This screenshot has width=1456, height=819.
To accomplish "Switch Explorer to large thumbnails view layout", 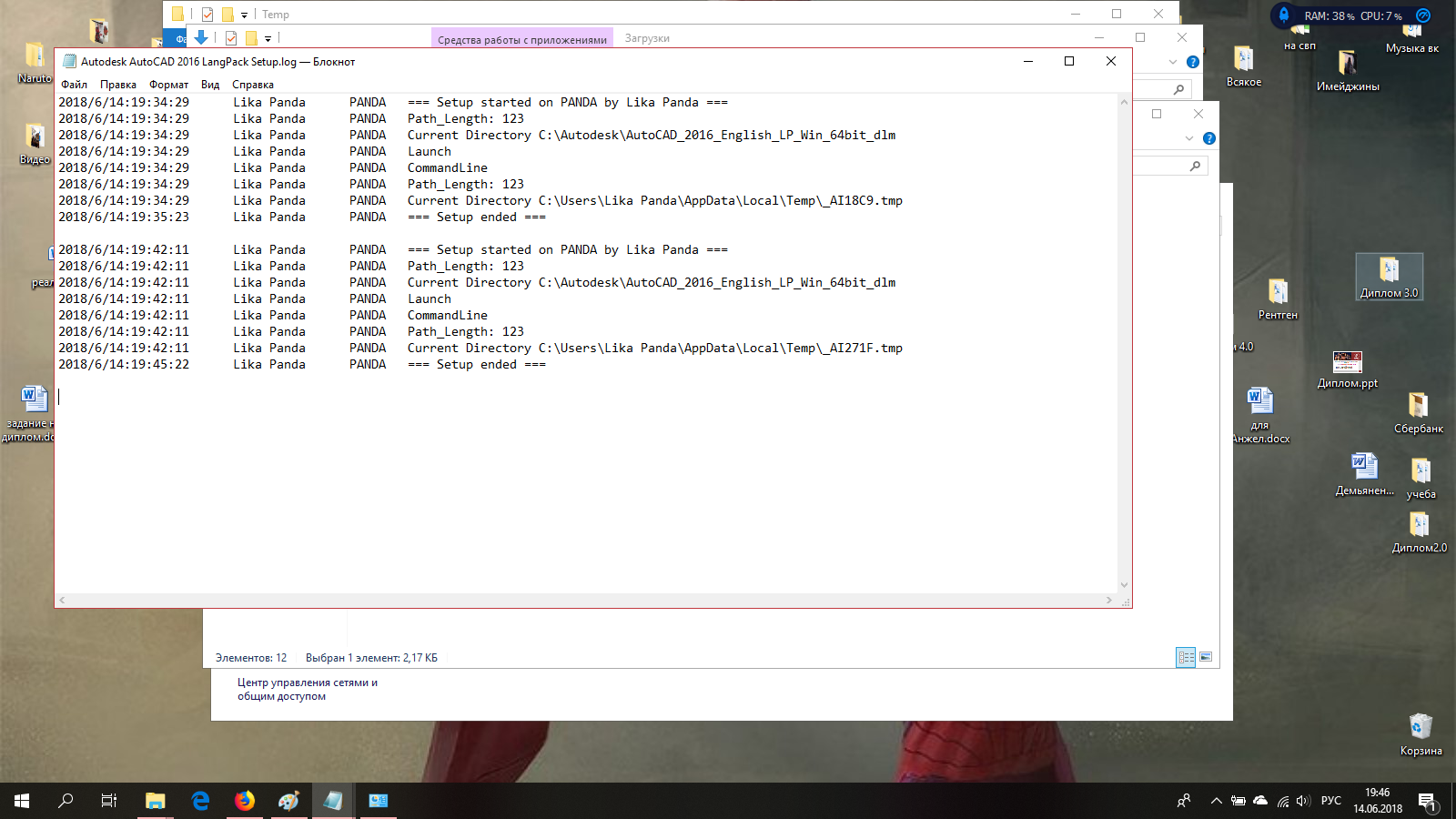I will 1206,657.
